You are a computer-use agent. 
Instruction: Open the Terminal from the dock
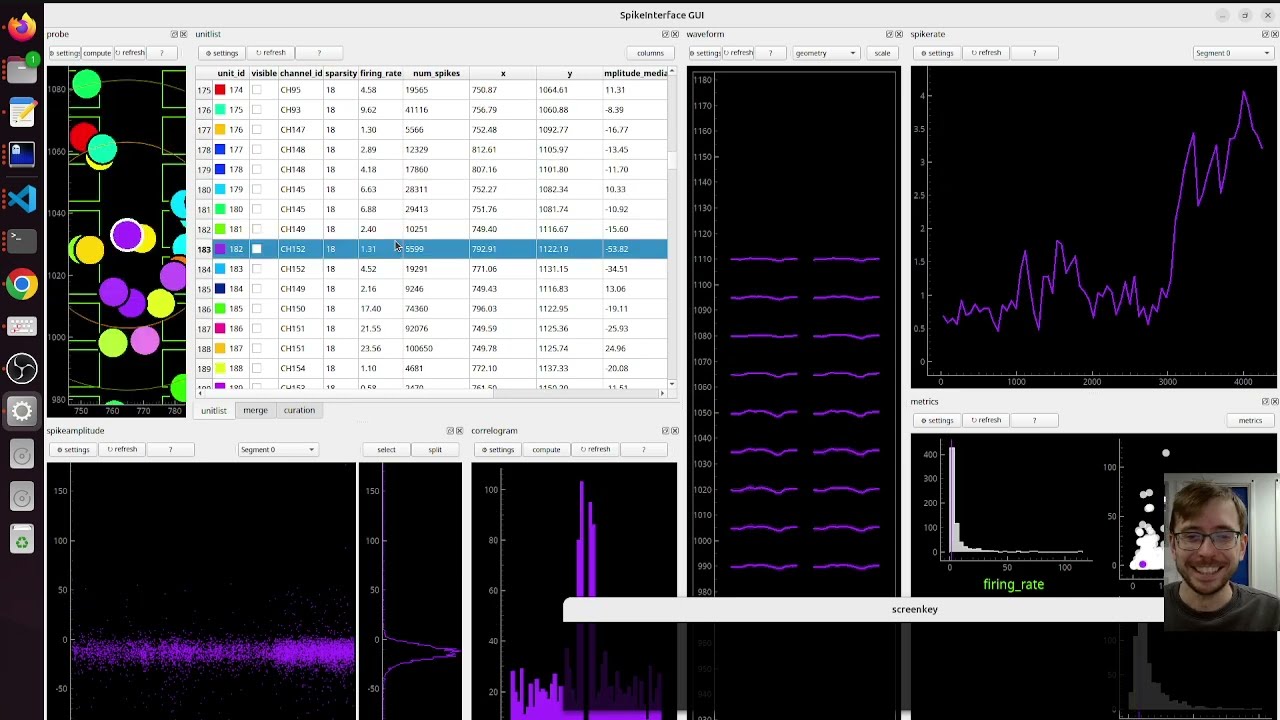point(22,240)
